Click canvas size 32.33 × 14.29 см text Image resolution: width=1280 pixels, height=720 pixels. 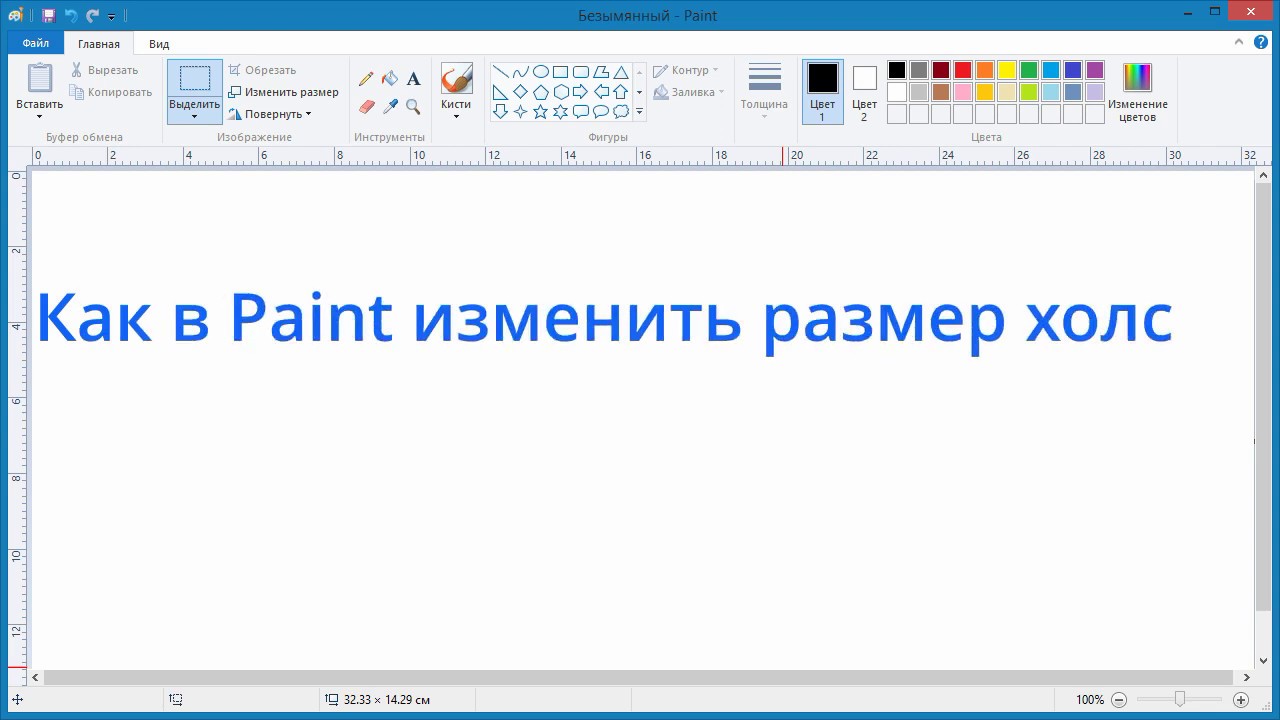coord(386,700)
